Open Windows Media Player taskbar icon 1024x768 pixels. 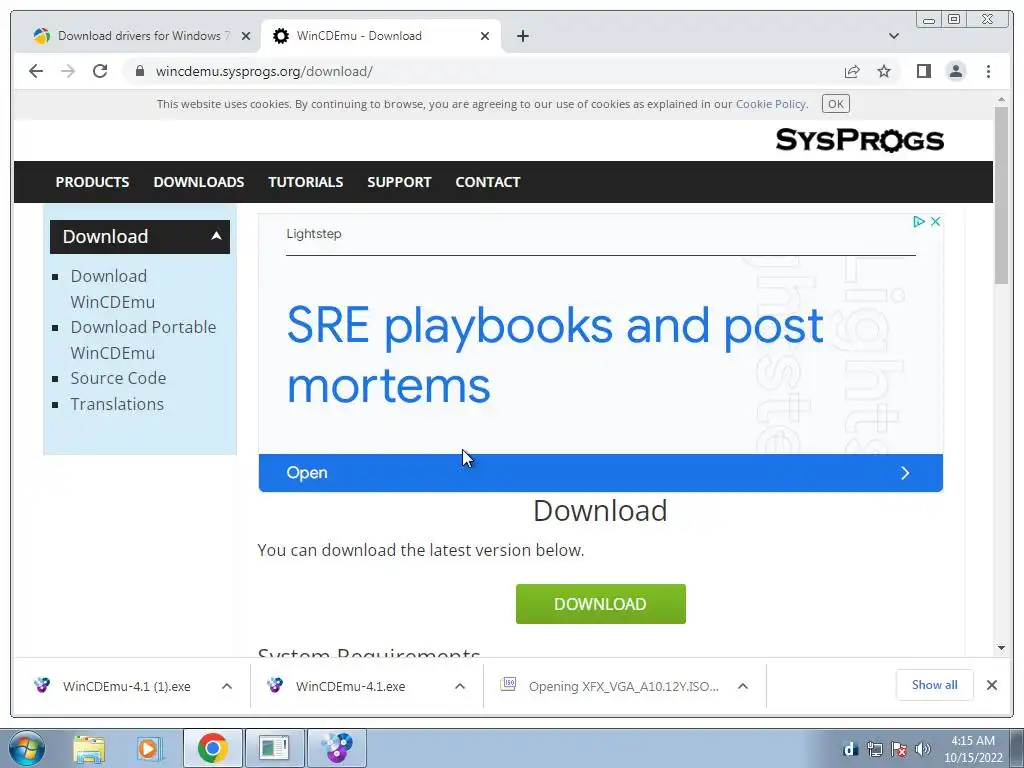coord(150,748)
